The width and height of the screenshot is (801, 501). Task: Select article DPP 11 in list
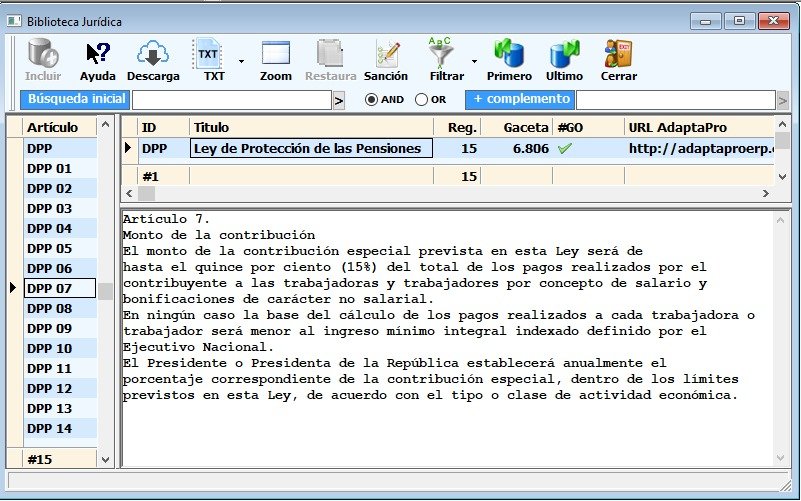50,368
